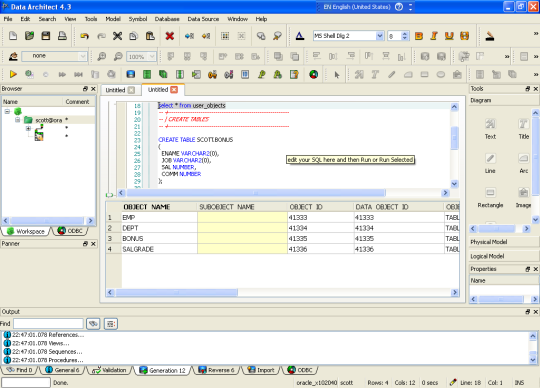Switch to the Workspace browser tab
Viewport: 540px width, 388px height.
coord(26,231)
